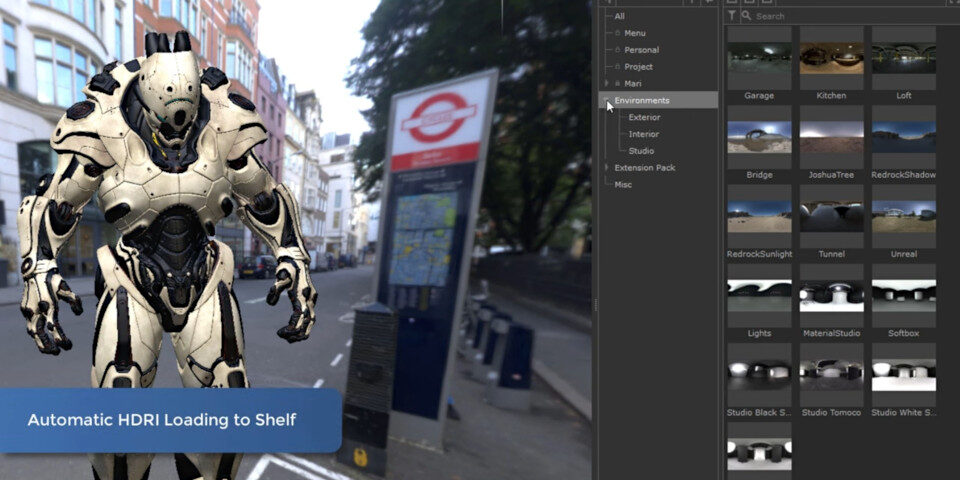Select the MaterialStudio HDRI thumbnail

[831, 295]
